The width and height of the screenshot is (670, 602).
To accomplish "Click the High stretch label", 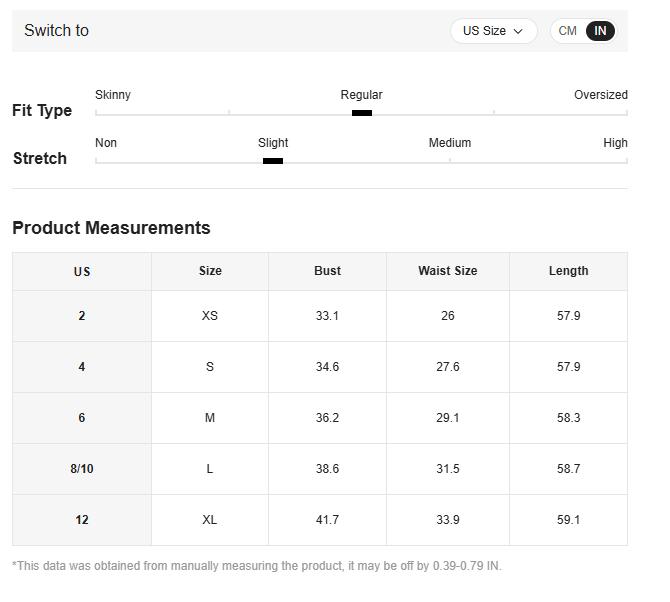I will tap(615, 143).
